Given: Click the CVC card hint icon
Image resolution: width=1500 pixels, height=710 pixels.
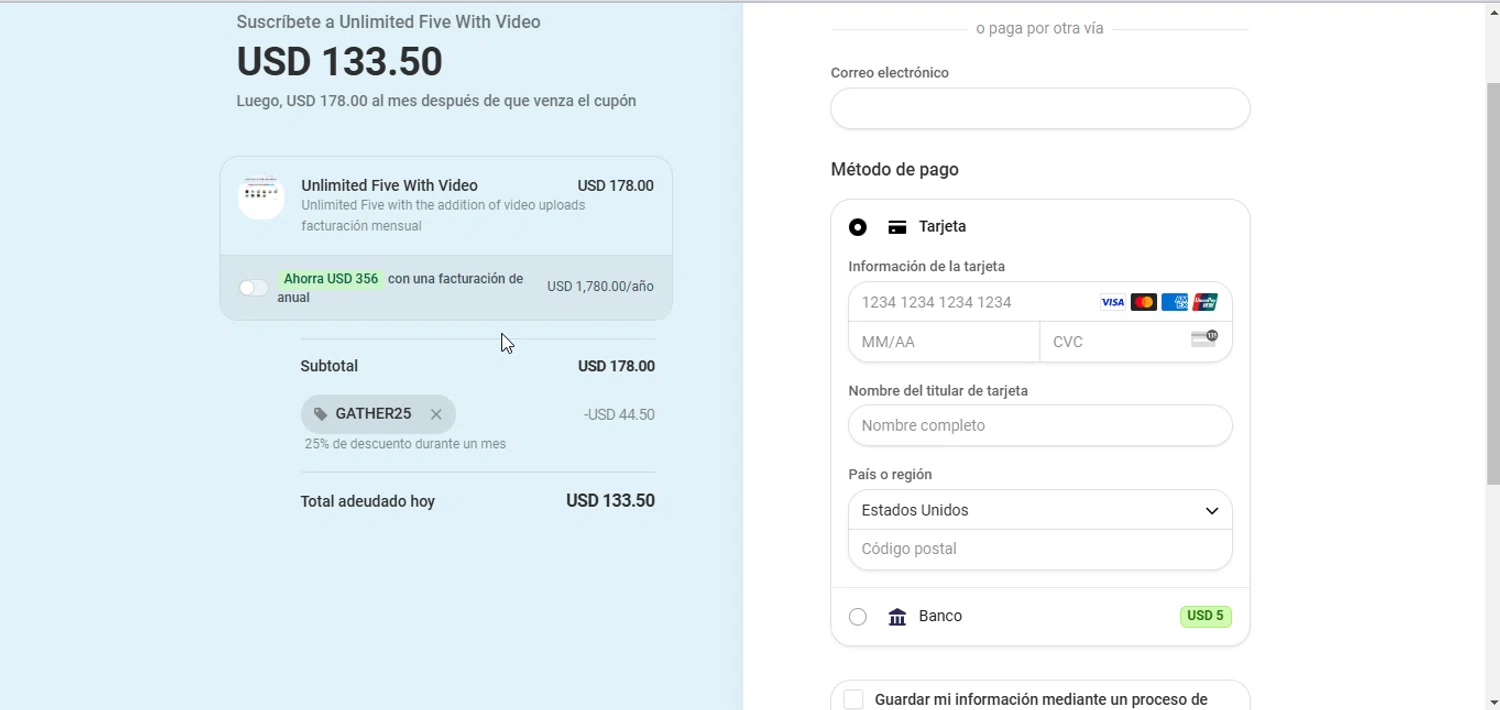Looking at the screenshot, I should (x=1204, y=339).
